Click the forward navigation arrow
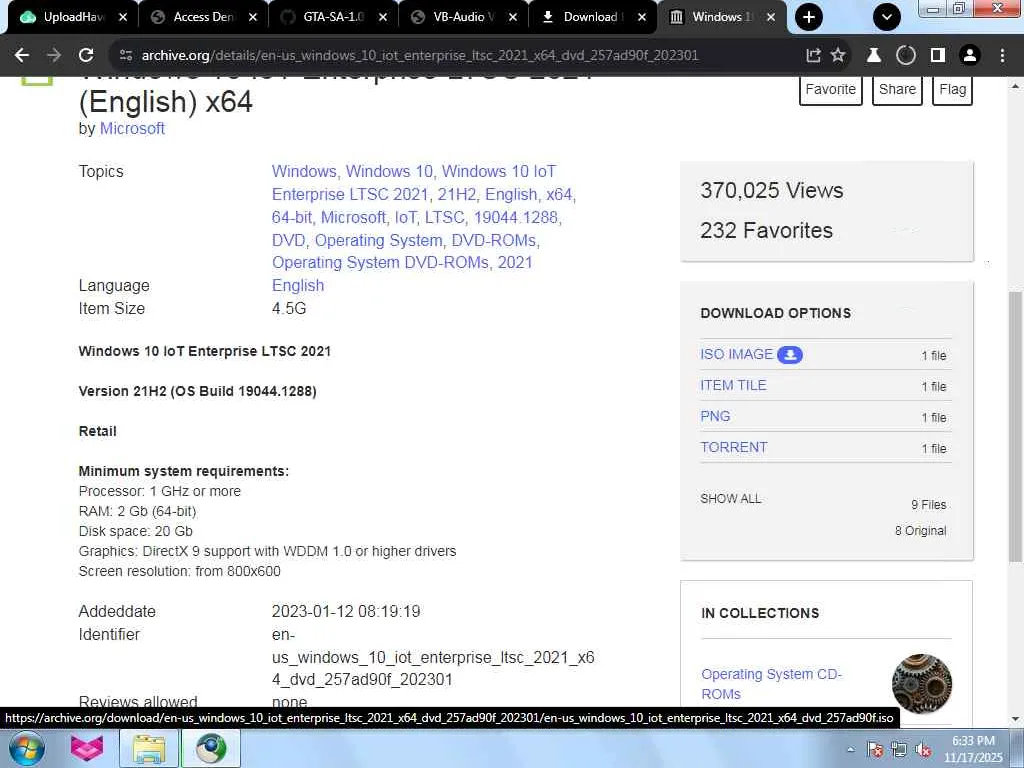The height and width of the screenshot is (768, 1024). point(54,56)
